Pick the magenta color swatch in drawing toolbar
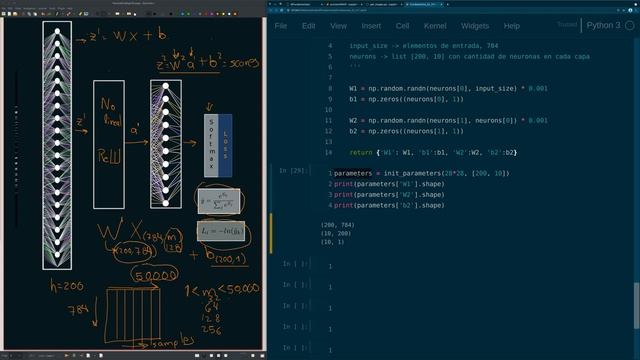Viewport: 640px width, 360px height. pyautogui.click(x=212, y=14)
